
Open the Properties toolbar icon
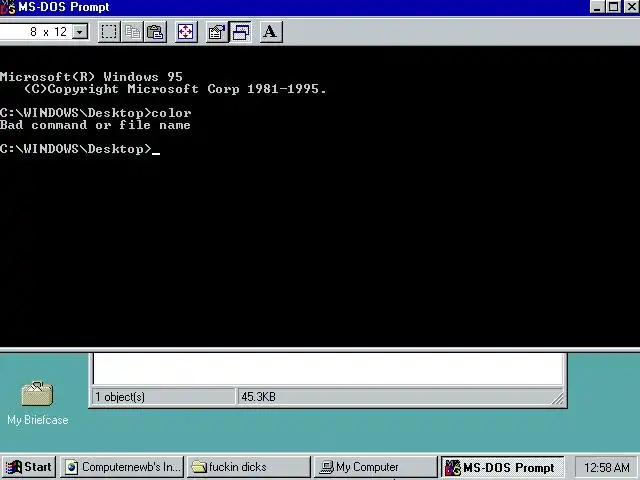click(x=217, y=32)
